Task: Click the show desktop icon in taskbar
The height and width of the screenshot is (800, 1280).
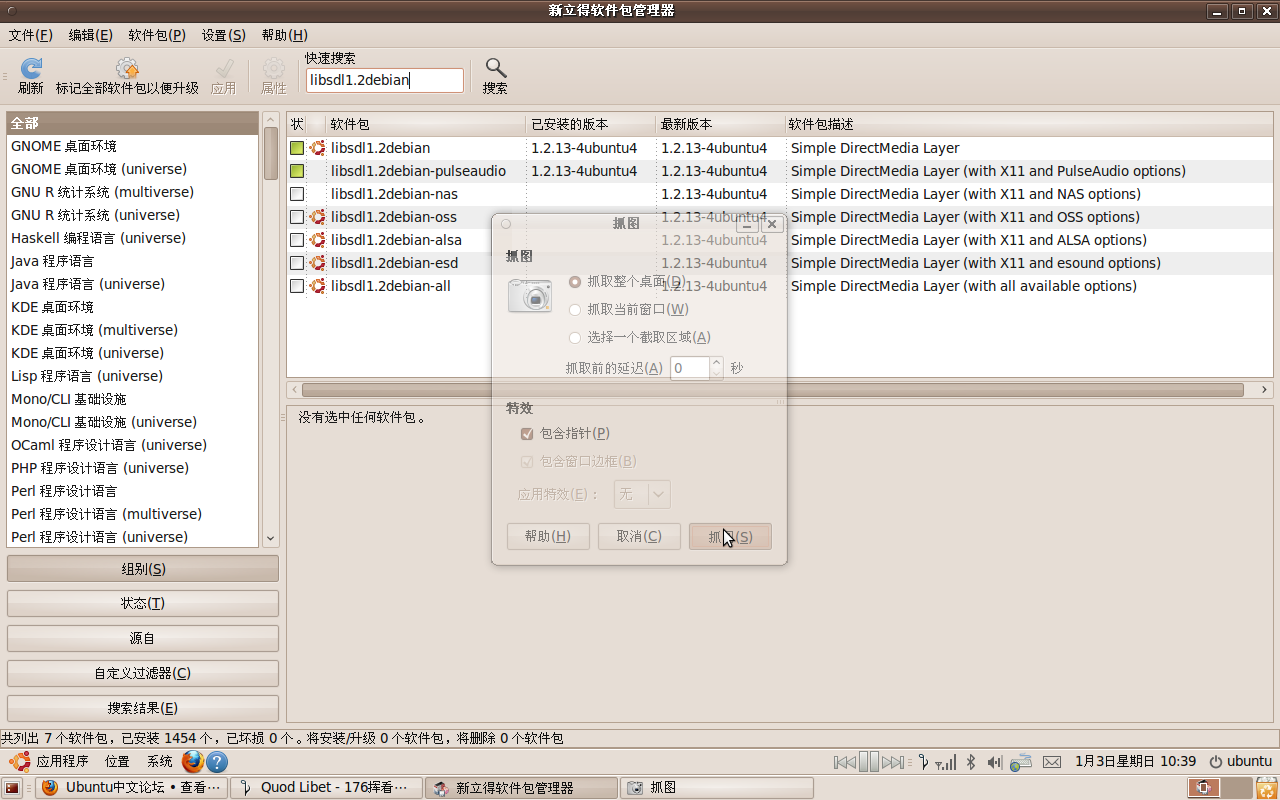Action: [x=13, y=788]
